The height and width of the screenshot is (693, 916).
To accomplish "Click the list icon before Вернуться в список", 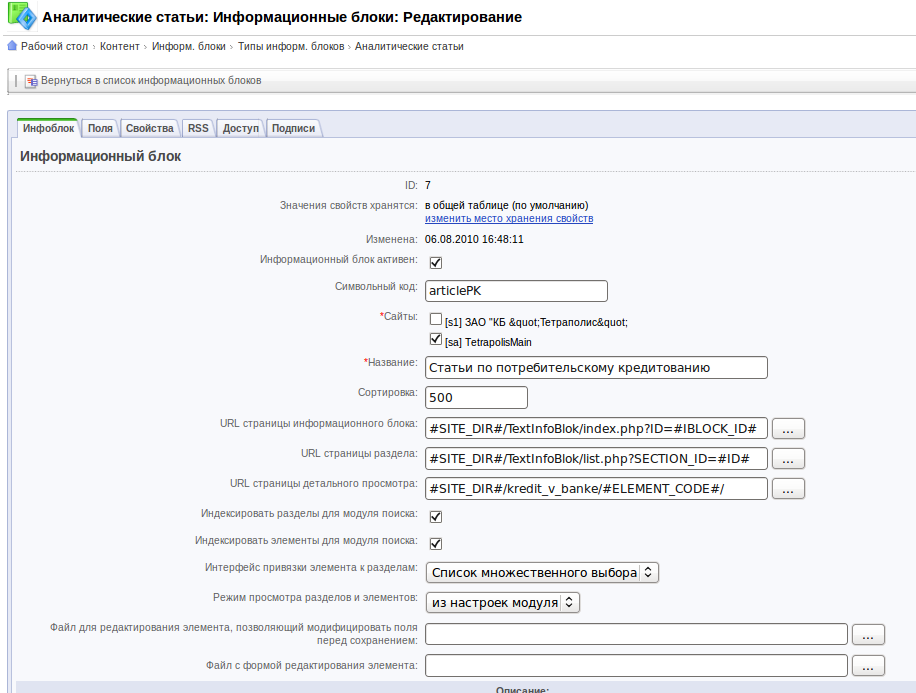I will point(31,81).
